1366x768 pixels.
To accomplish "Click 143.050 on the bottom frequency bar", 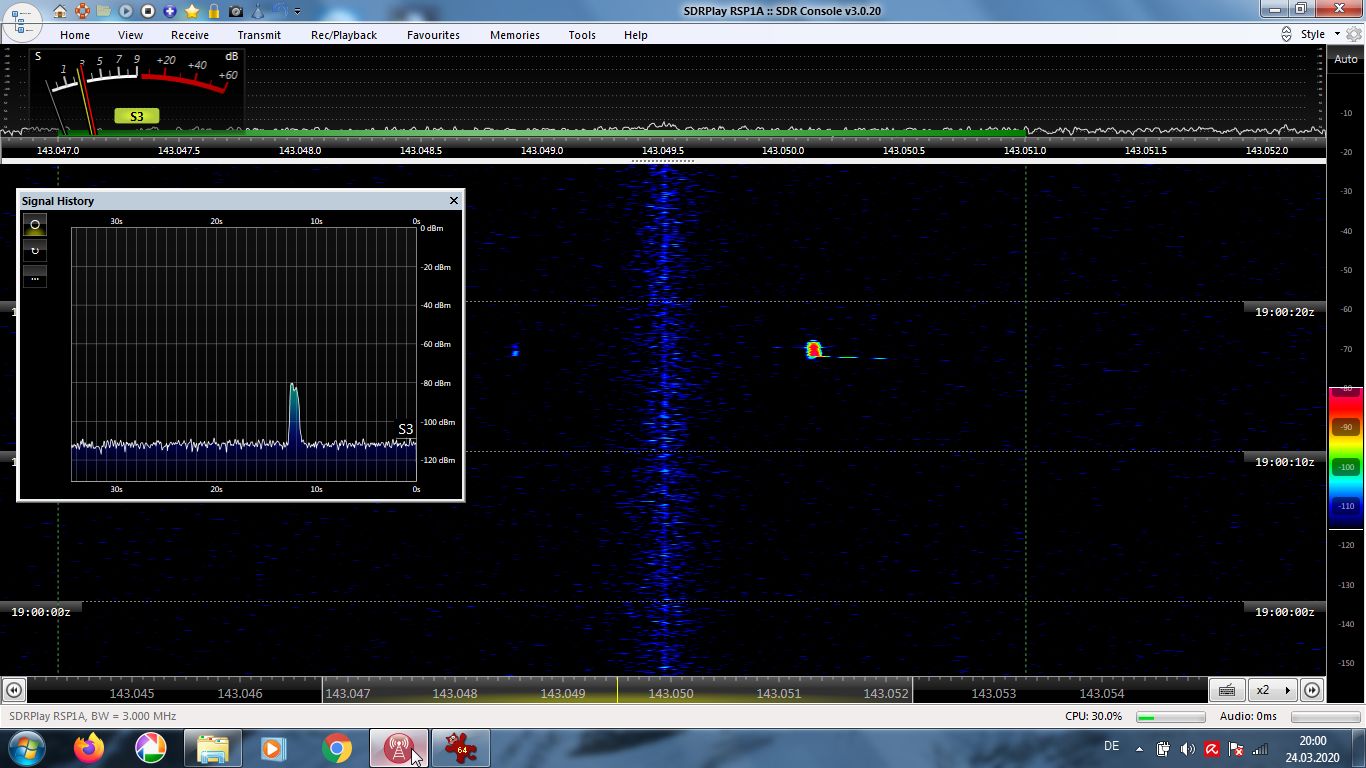I will 670,693.
